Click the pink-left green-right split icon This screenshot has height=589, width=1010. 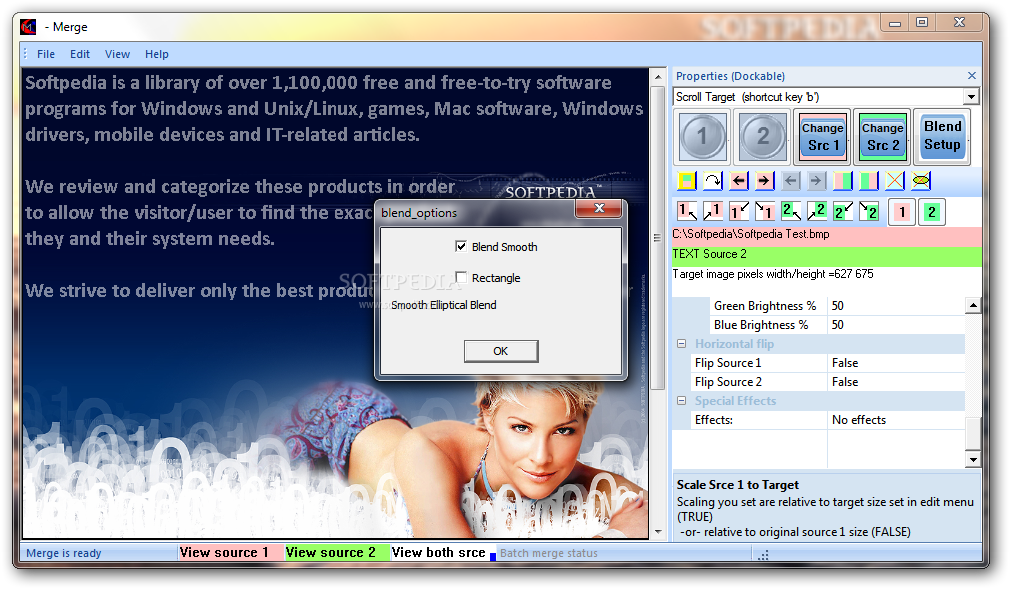(x=843, y=181)
